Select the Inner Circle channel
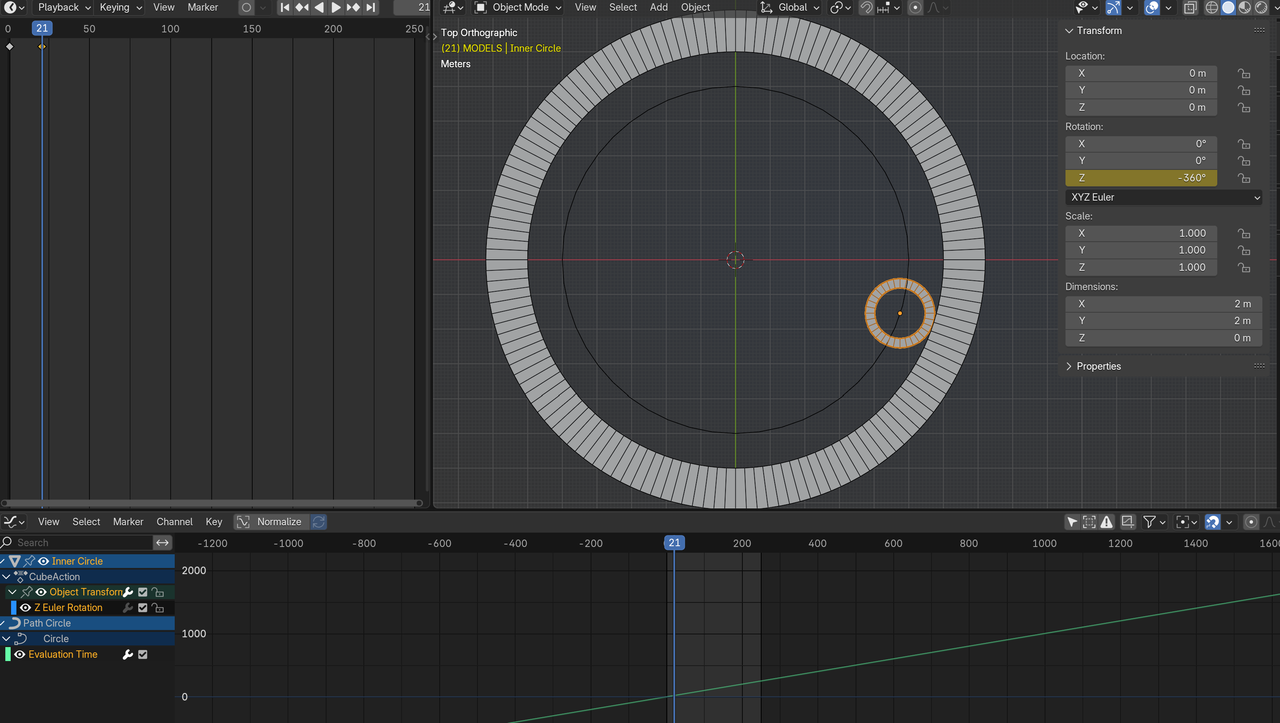This screenshot has height=723, width=1280. (x=77, y=561)
